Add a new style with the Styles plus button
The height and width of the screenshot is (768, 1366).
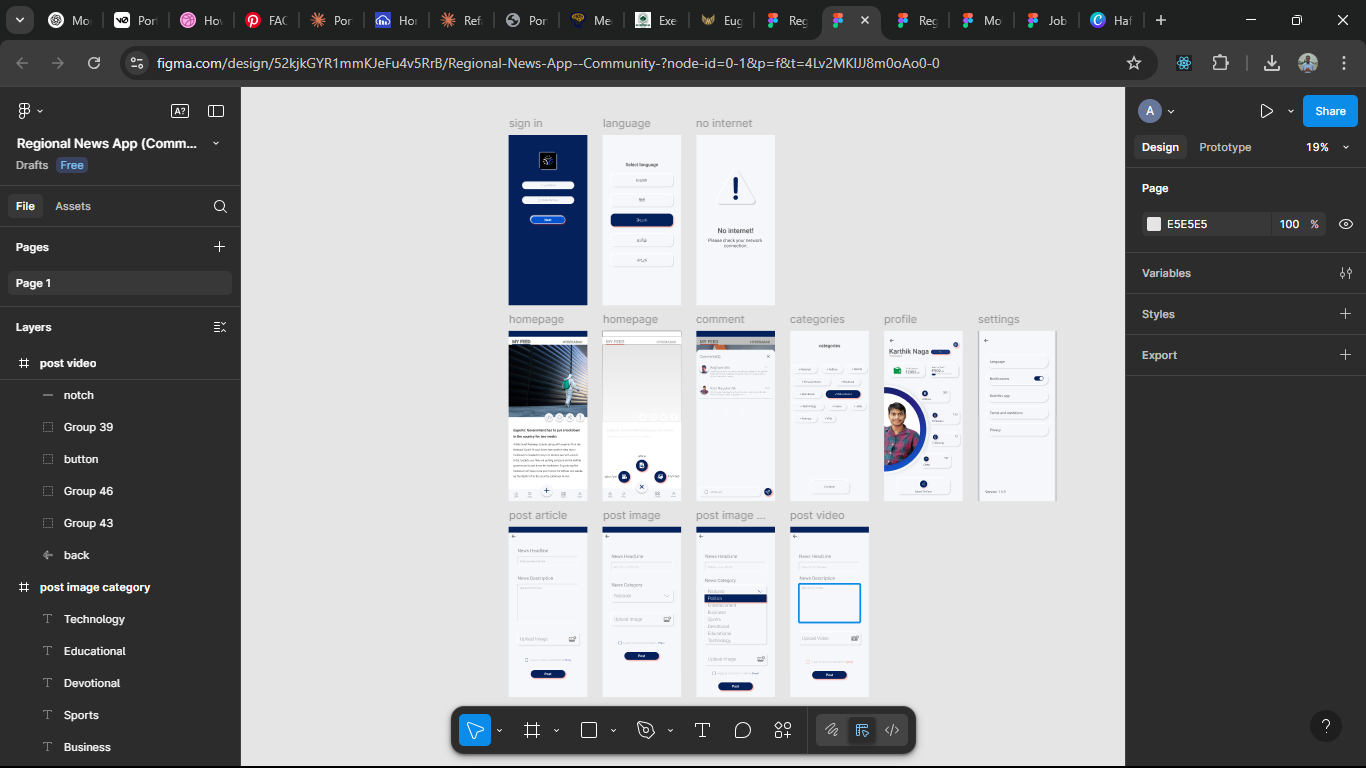1346,314
